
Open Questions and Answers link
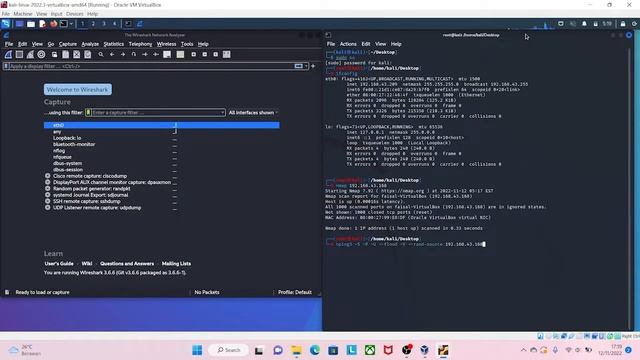(x=127, y=264)
